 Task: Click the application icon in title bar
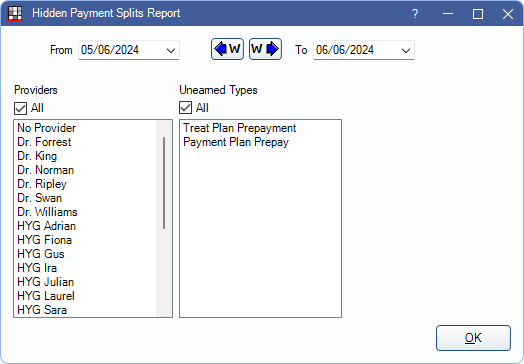(x=14, y=13)
